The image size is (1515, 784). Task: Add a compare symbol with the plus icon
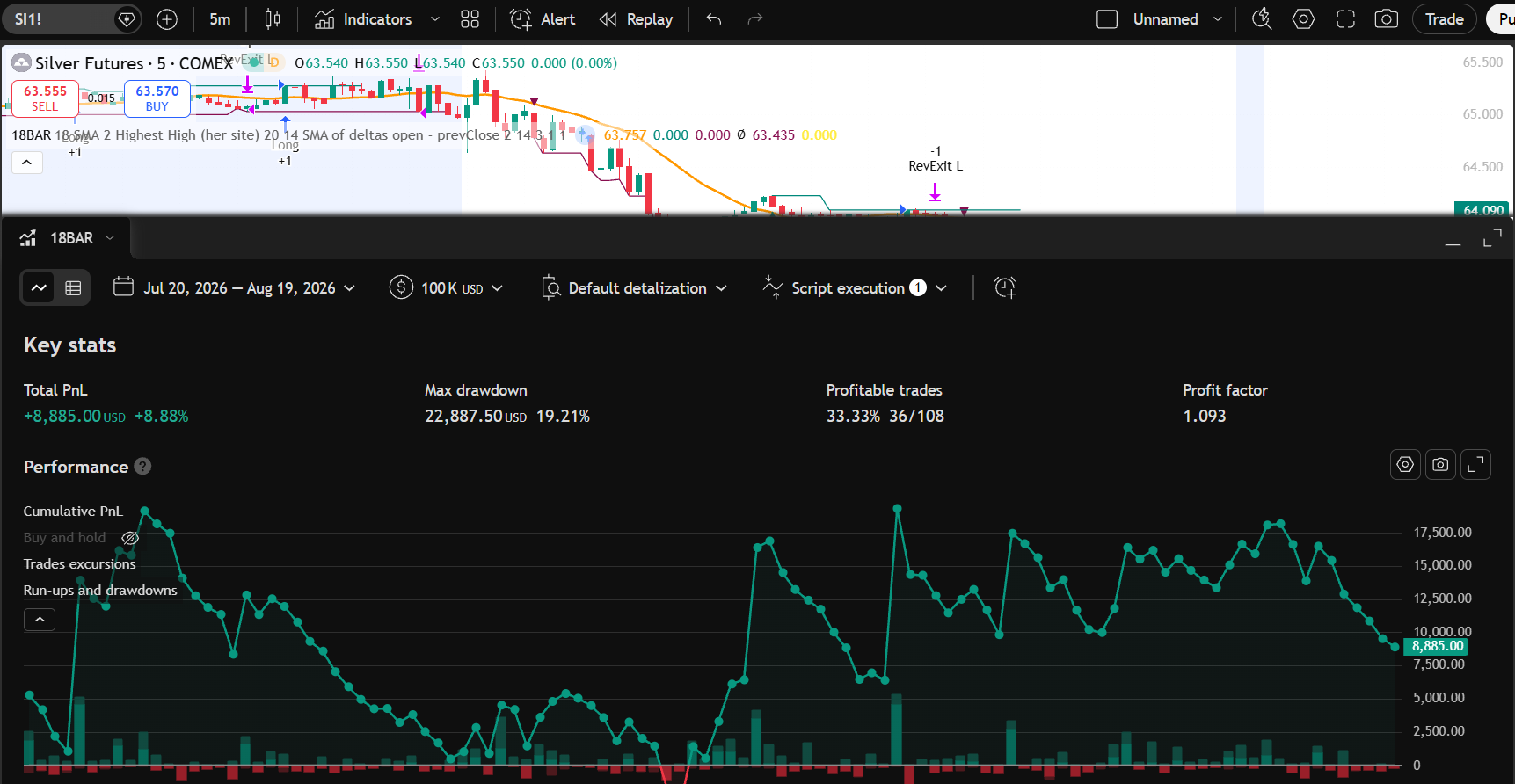(x=167, y=18)
